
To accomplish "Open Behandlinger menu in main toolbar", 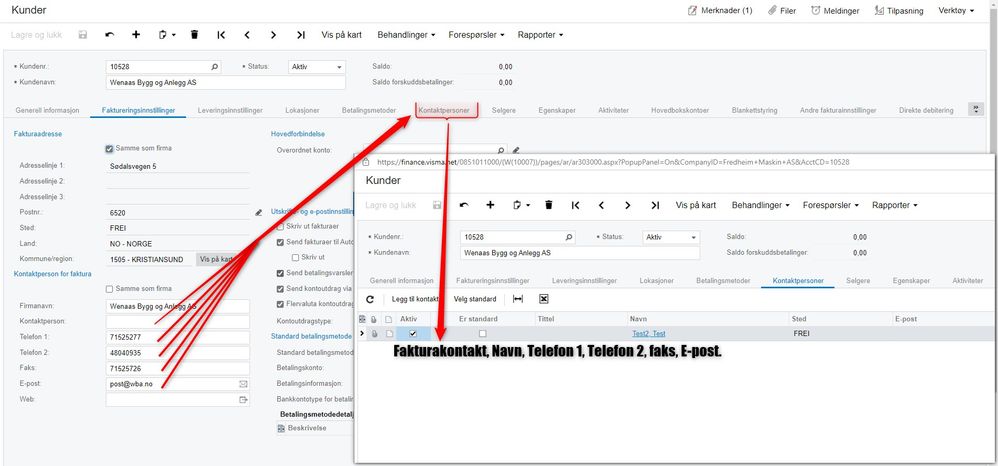I will [x=406, y=35].
